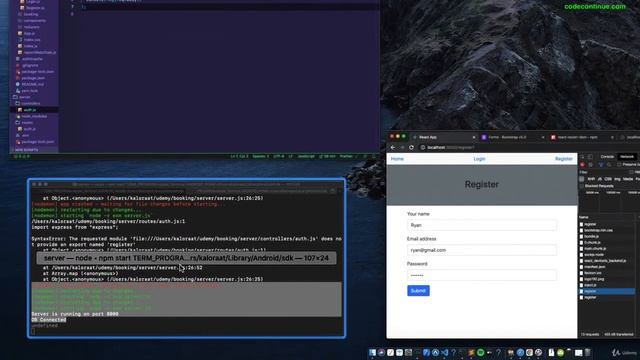This screenshot has height=360, width=640.
Task: Go back in the browser
Action: (393, 147)
